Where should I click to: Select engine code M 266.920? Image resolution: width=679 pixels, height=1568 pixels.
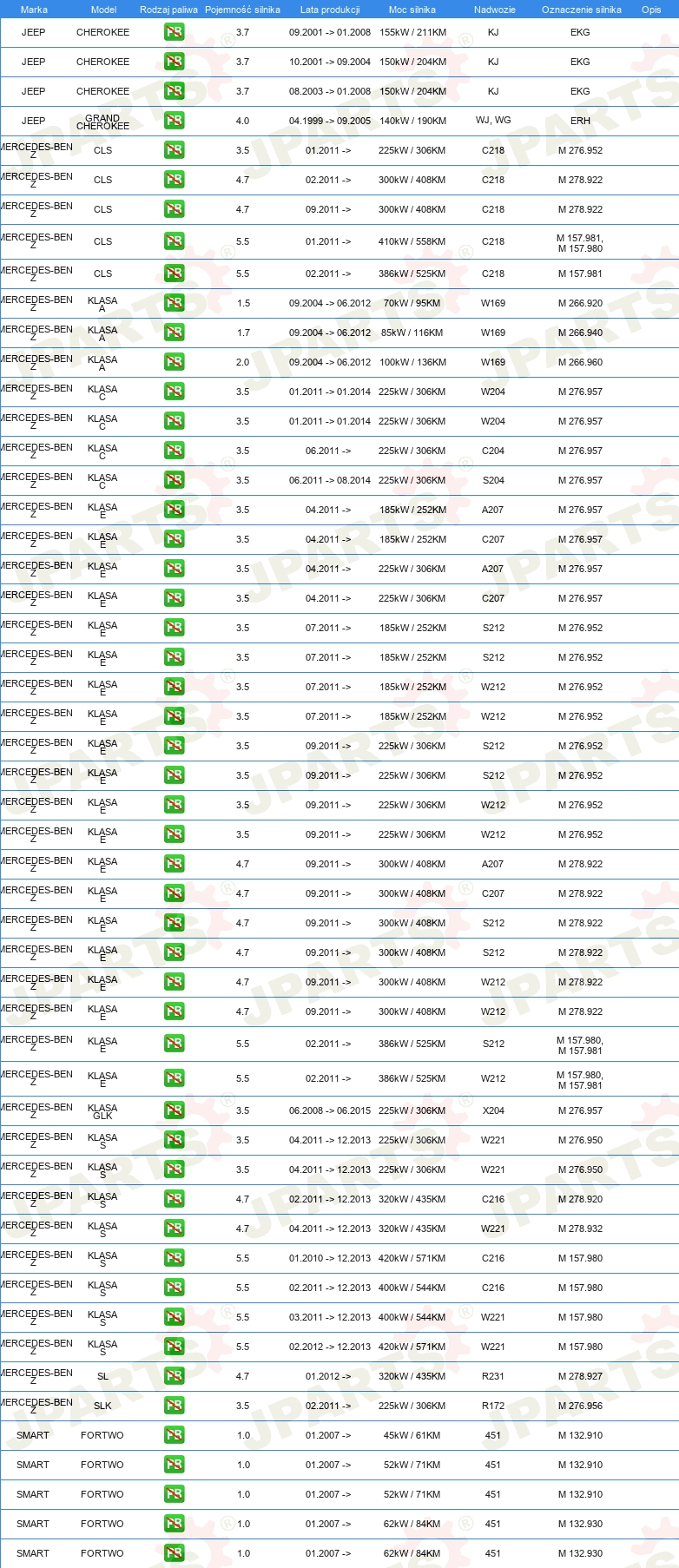(580, 303)
